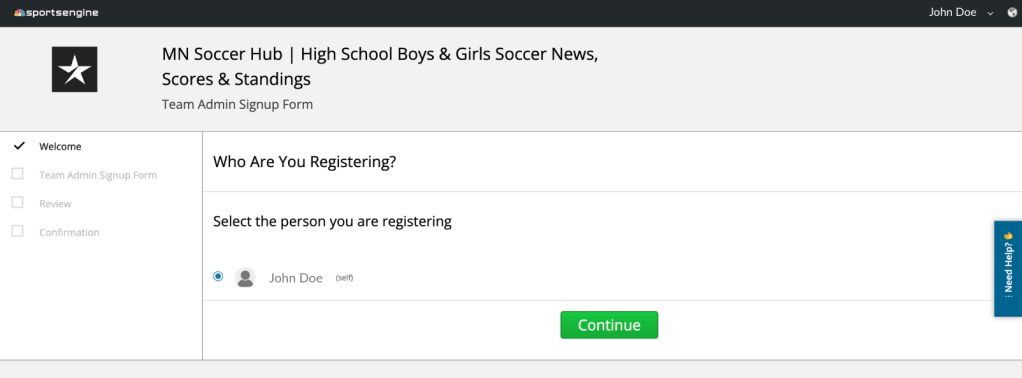Jump to the Review step
Image resolution: width=1022 pixels, height=378 pixels.
click(x=55, y=204)
